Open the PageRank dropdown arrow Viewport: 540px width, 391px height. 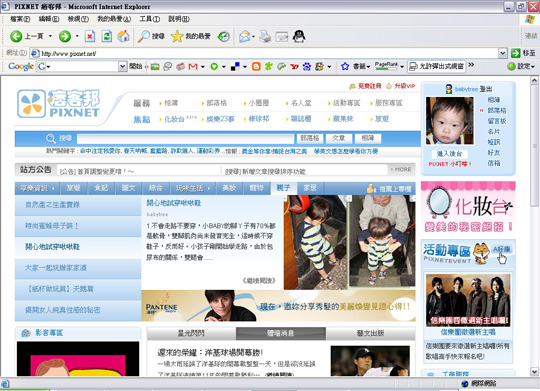click(x=402, y=66)
